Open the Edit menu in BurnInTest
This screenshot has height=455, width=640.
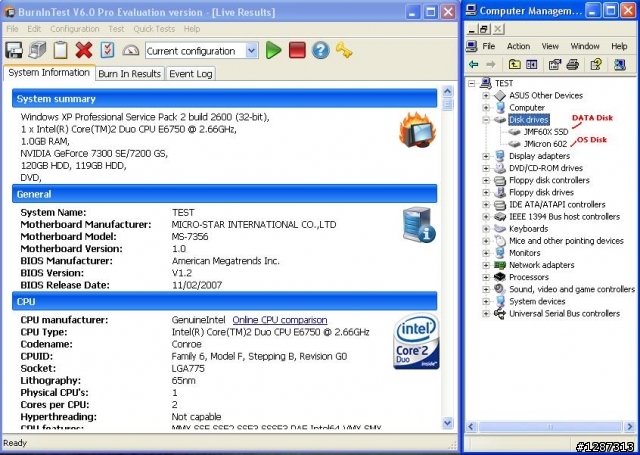(x=34, y=29)
